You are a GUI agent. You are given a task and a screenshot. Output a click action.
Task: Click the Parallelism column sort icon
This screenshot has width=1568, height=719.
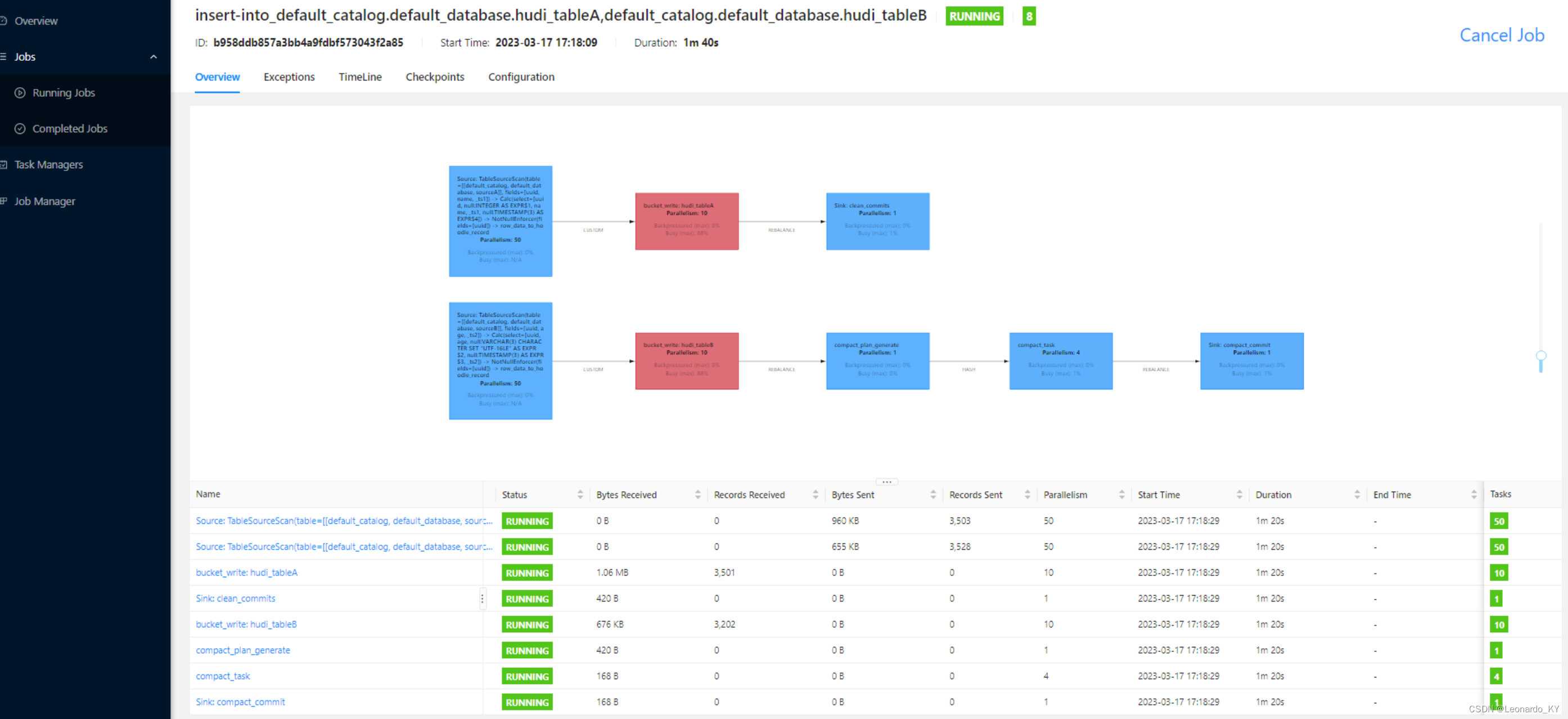point(1121,495)
